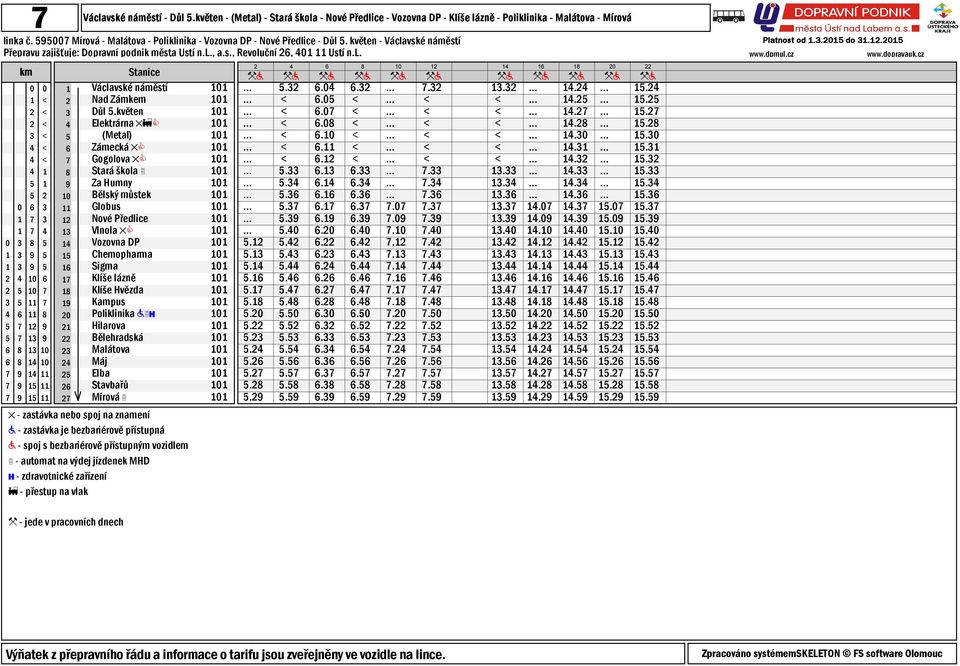
Task: Select the Klíše lázně stop name
Action: (x=114, y=278)
